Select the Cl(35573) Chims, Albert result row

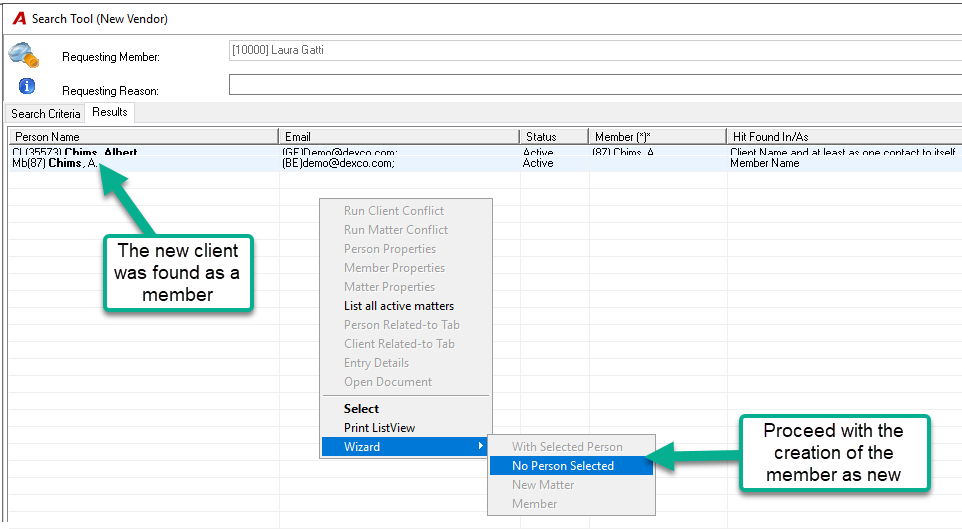pyautogui.click(x=485, y=152)
